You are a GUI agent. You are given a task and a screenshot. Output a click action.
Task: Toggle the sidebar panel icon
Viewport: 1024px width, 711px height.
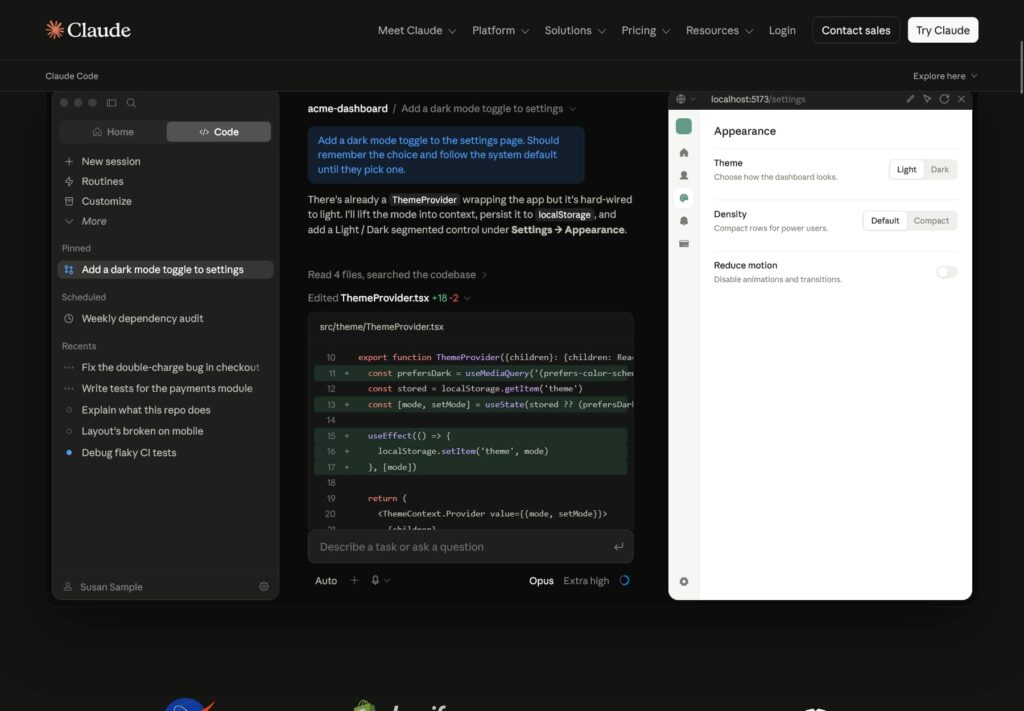click(x=112, y=103)
